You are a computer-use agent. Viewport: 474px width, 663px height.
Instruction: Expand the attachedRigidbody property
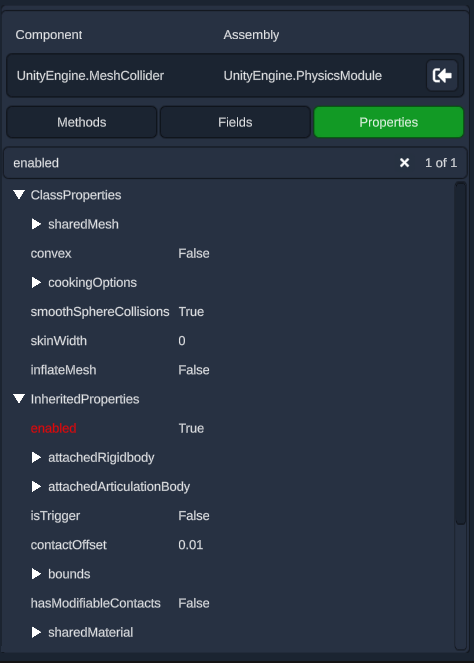click(36, 458)
